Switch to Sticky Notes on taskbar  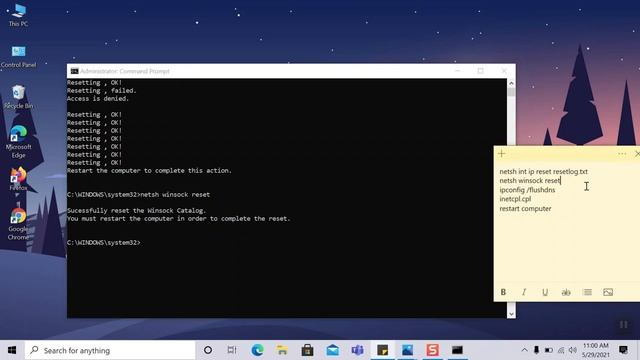click(382, 350)
